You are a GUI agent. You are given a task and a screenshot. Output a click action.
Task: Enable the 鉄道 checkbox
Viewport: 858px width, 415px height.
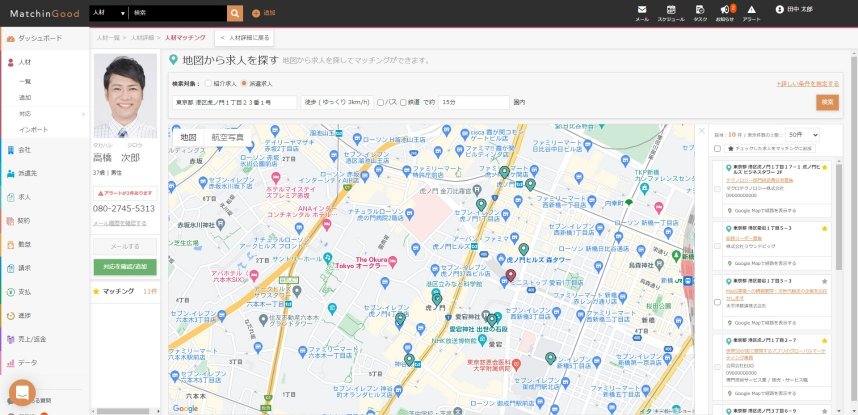[404, 102]
